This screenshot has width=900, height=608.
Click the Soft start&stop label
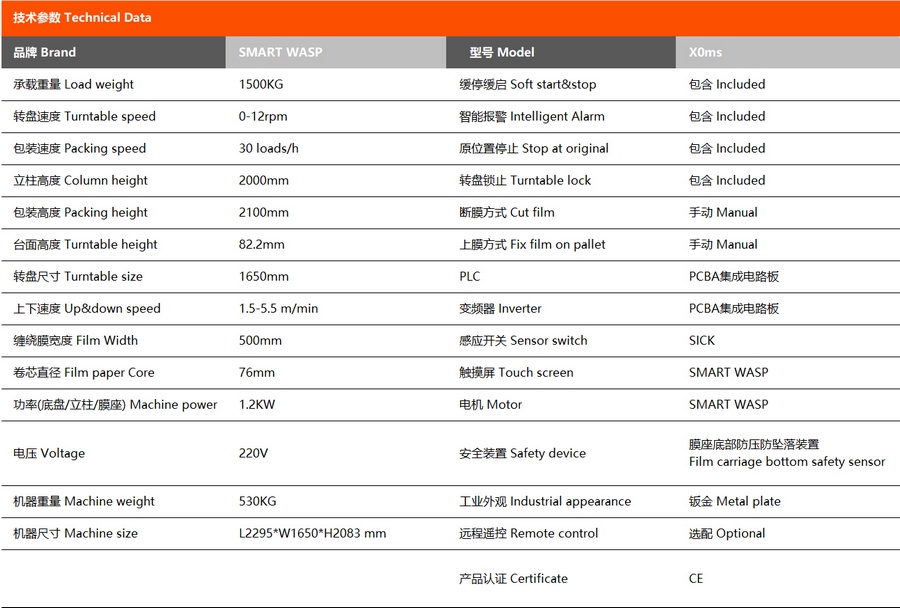527,85
